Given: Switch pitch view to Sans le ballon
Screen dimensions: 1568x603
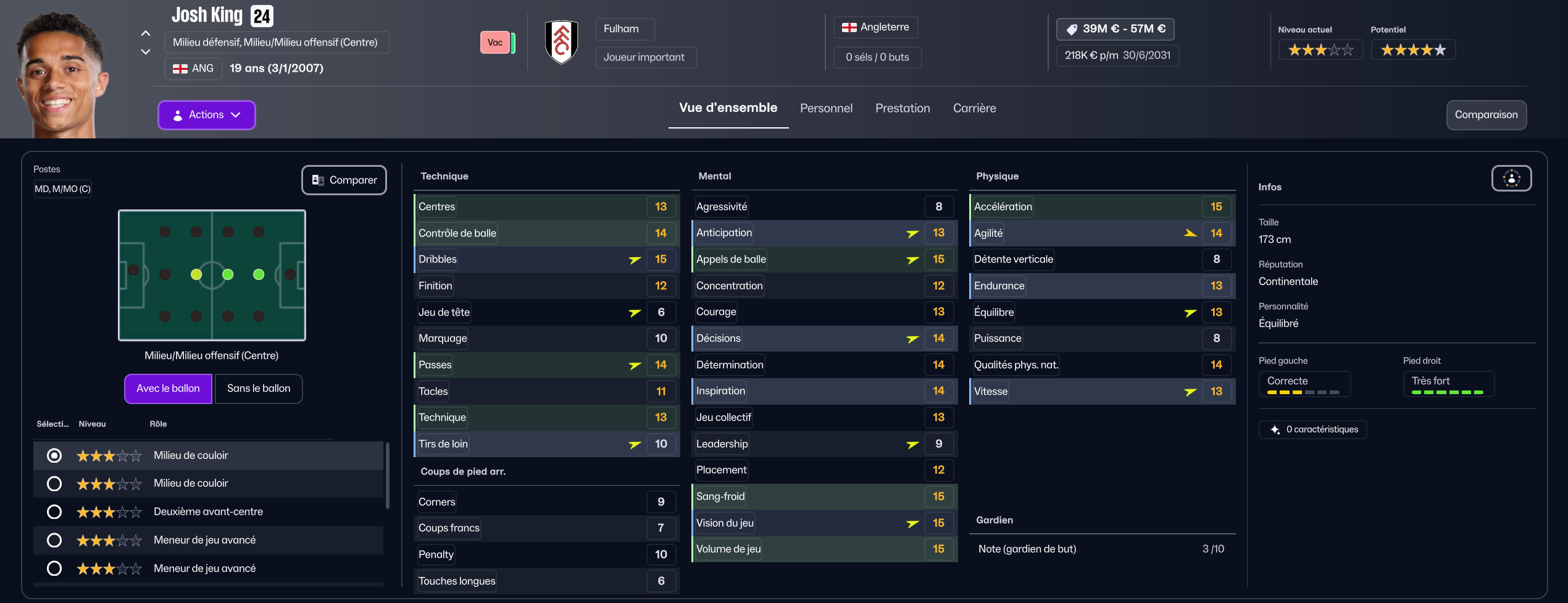Looking at the screenshot, I should [x=258, y=389].
